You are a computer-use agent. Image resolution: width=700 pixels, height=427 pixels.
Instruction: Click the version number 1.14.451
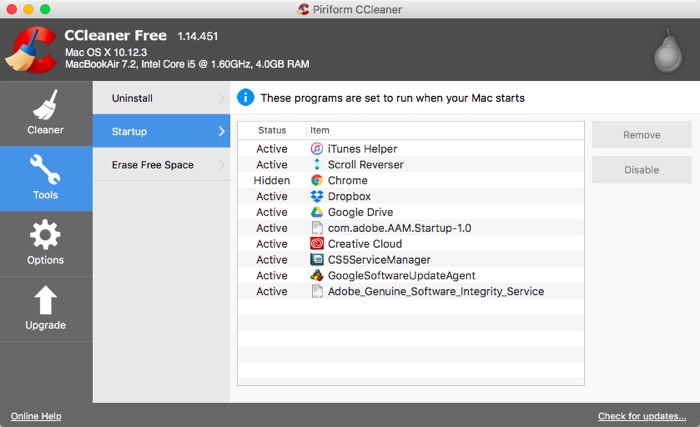197,36
